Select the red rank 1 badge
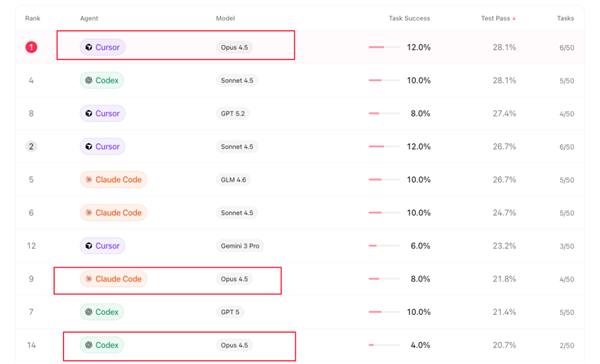Image resolution: width=600 pixels, height=364 pixels. coord(31,47)
